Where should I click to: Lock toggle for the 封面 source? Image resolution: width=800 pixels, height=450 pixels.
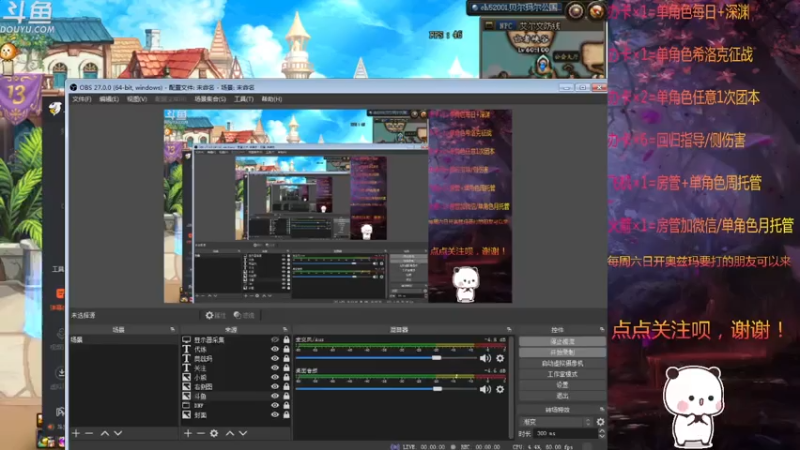point(286,415)
